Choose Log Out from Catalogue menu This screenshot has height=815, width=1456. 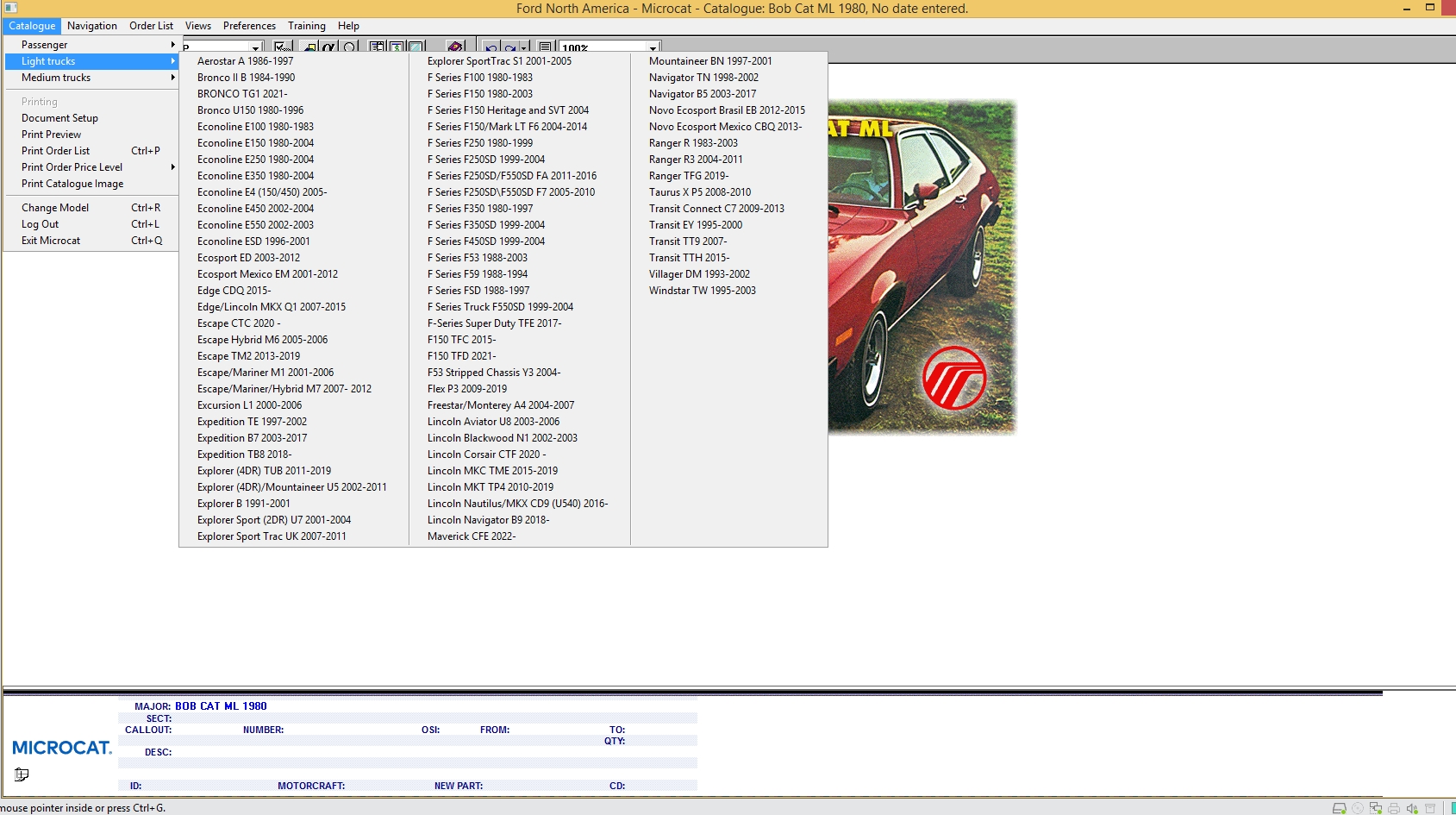click(x=91, y=224)
